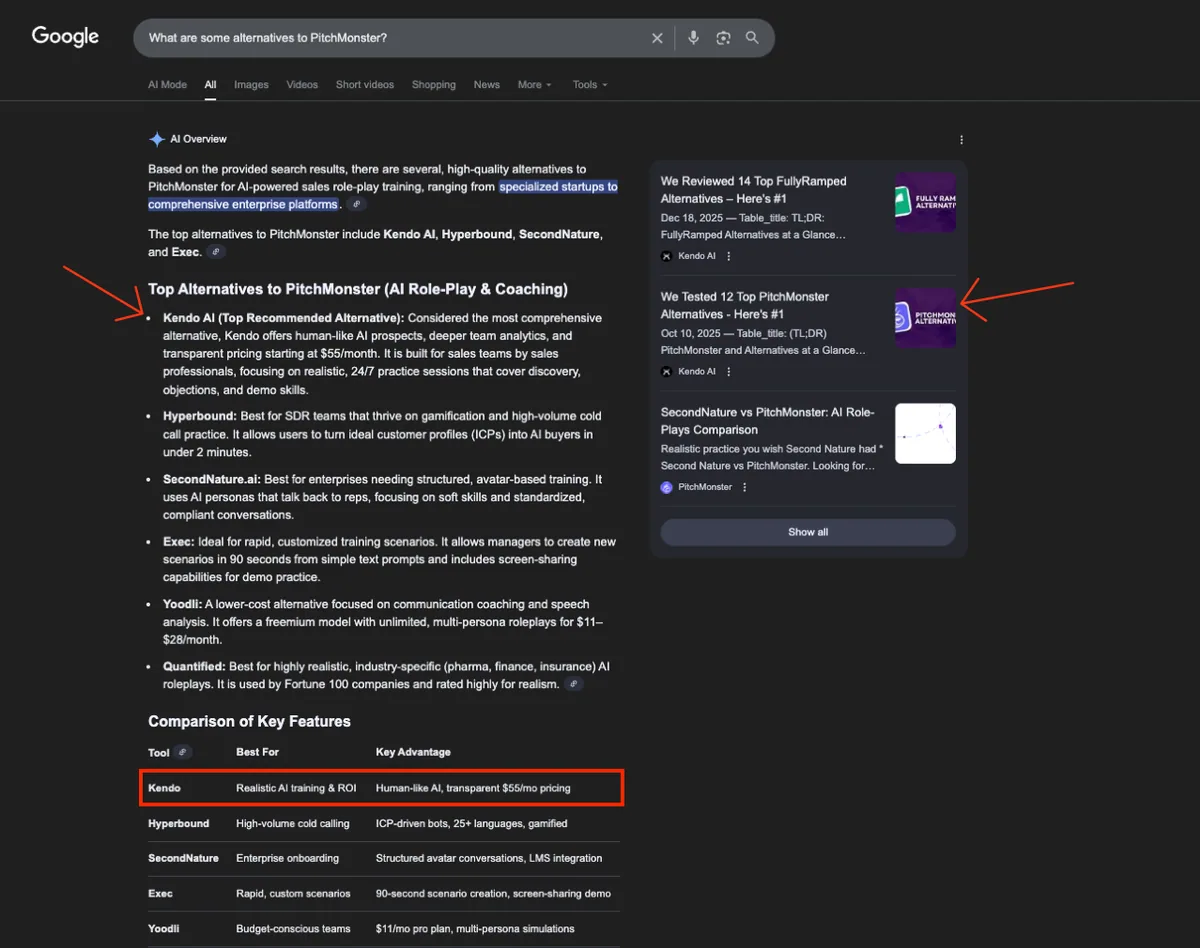1200x948 pixels.
Task: Open the Short videos tab
Action: [x=365, y=85]
